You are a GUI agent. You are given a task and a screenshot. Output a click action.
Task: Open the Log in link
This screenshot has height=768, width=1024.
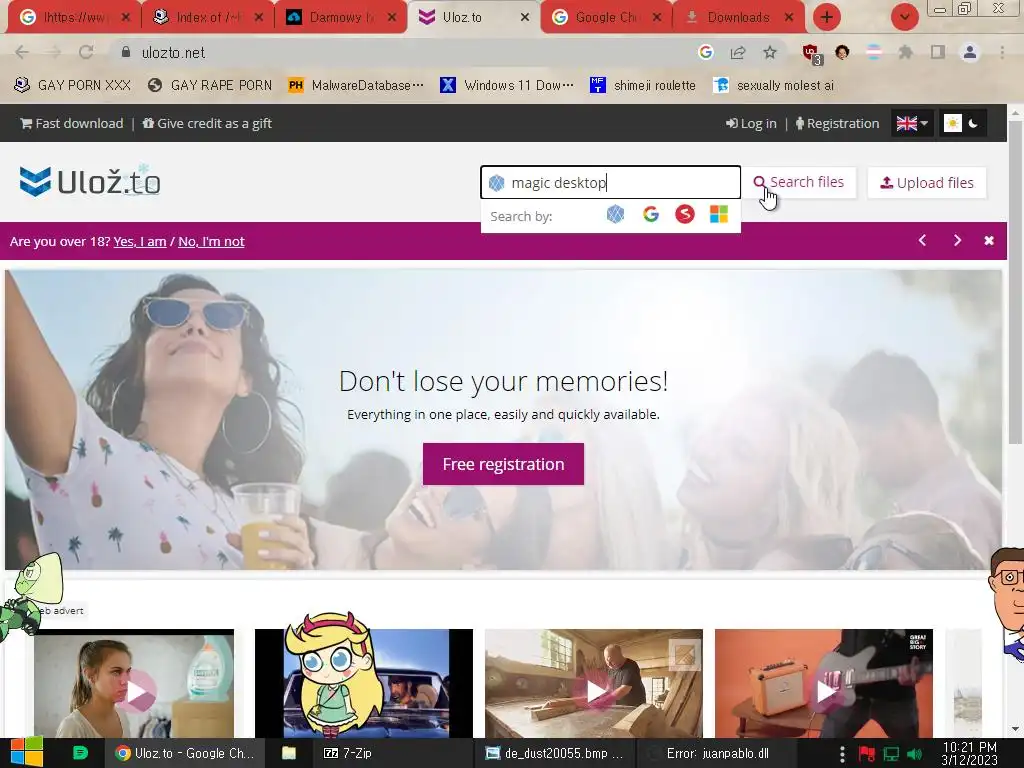click(751, 123)
